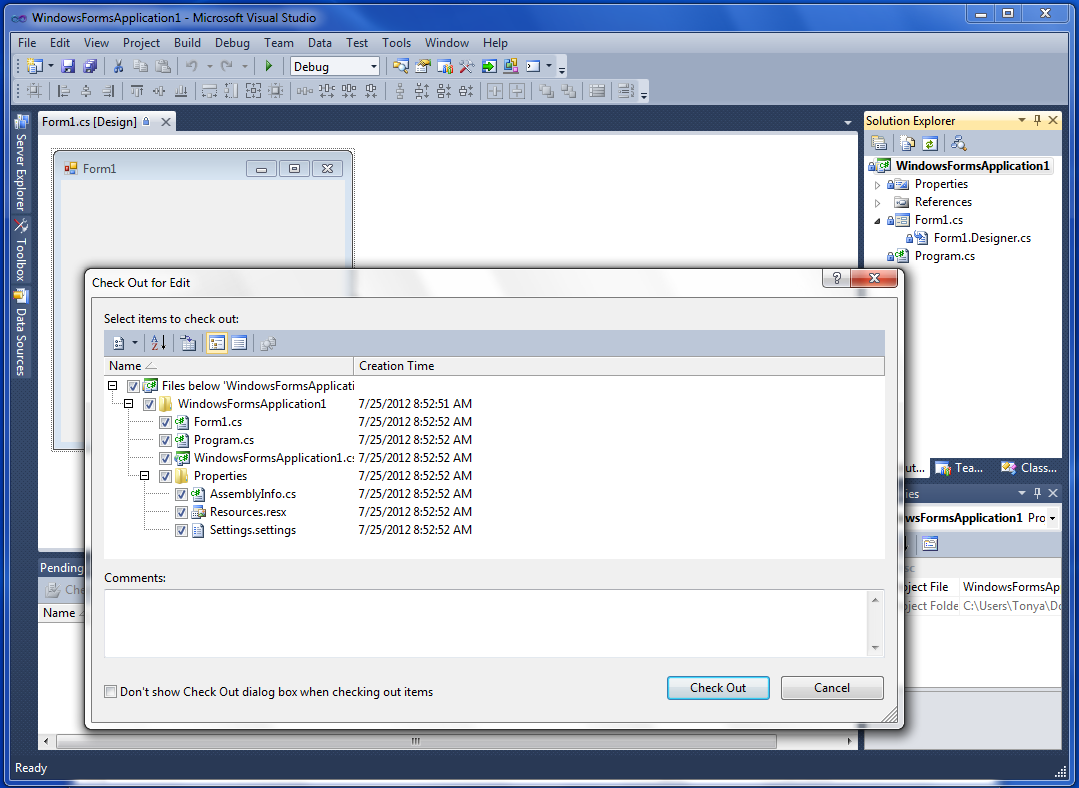Click the Refresh icon in Solution Explorer
This screenshot has height=788, width=1079.
930,144
